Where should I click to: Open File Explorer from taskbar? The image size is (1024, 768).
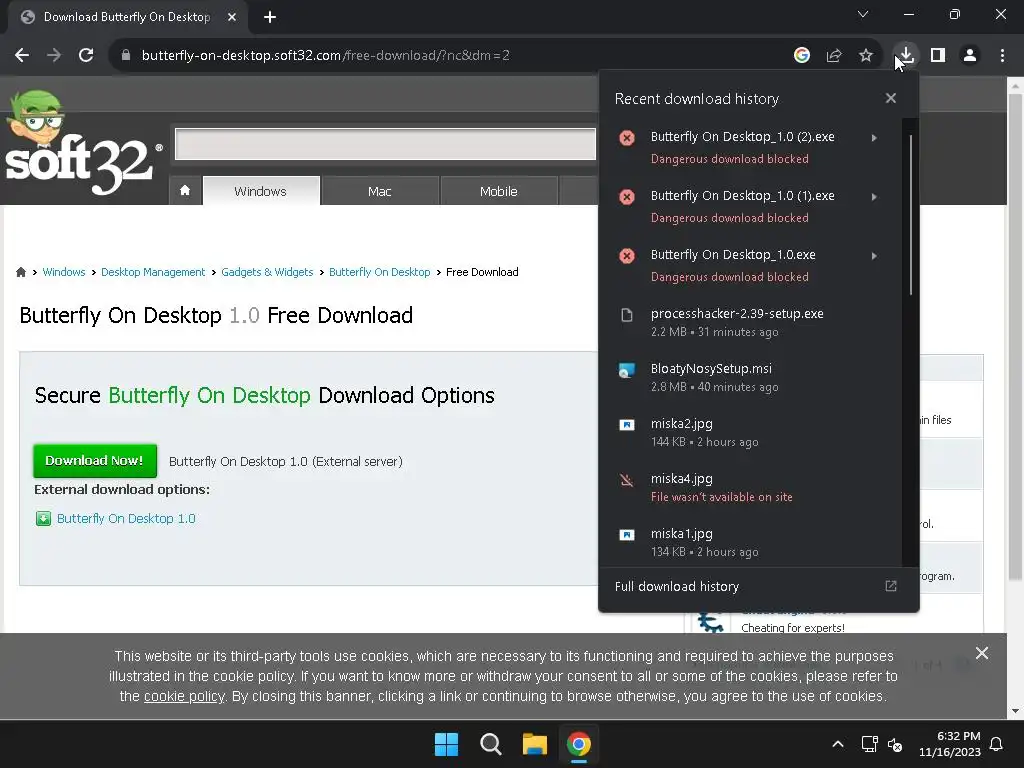534,744
